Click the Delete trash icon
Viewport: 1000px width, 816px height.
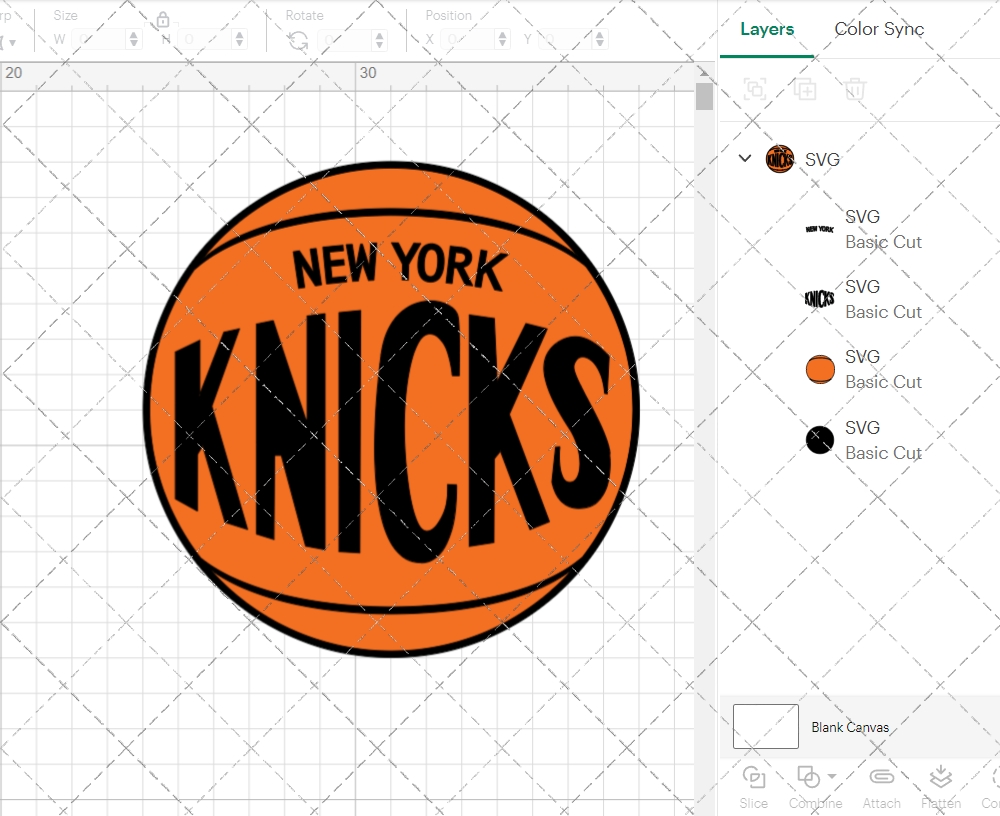click(855, 89)
